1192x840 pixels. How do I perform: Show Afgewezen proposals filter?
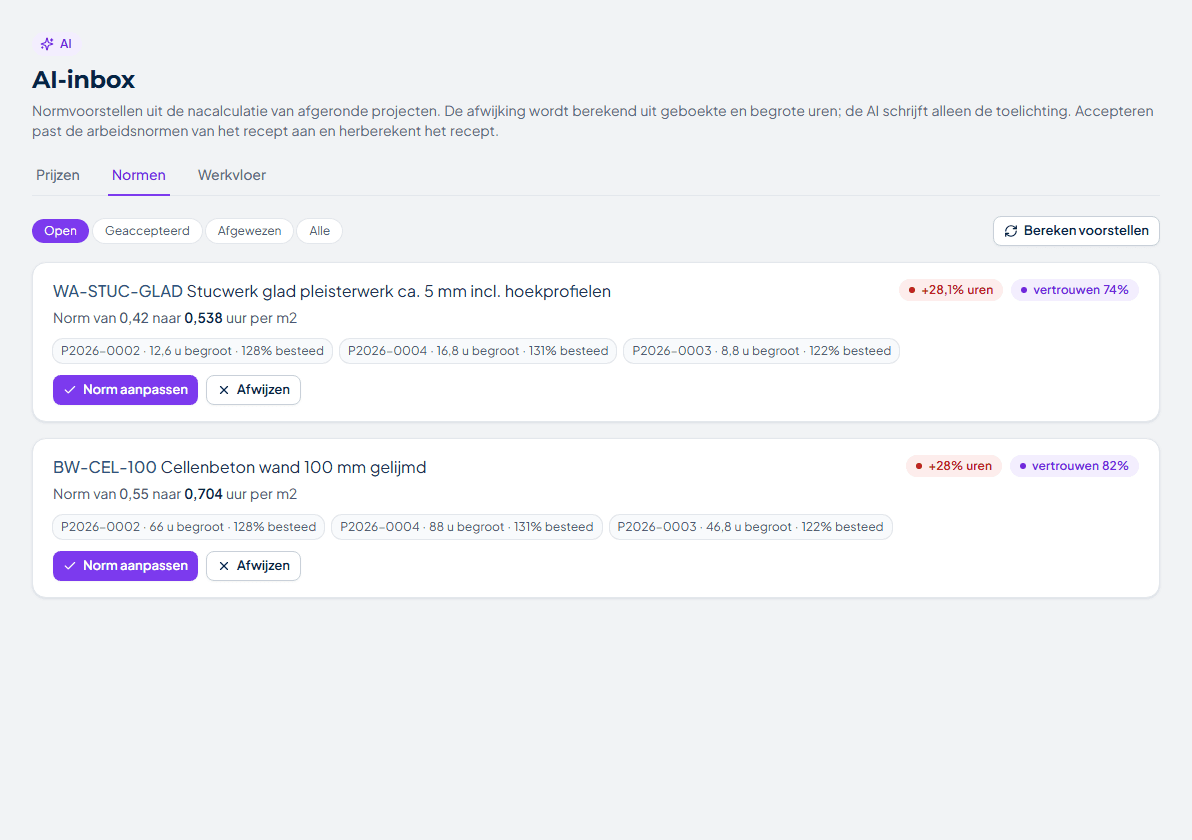click(249, 231)
